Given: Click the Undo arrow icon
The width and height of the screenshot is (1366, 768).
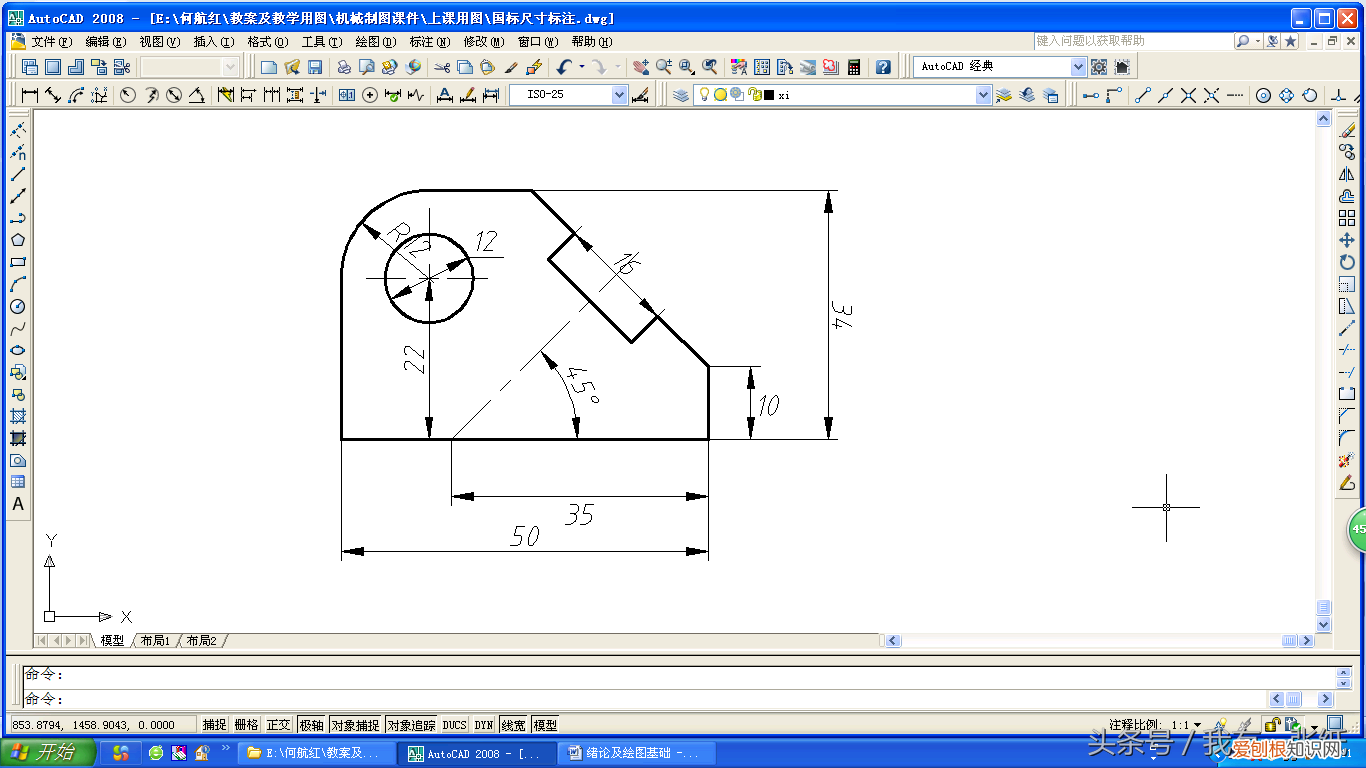Looking at the screenshot, I should (564, 67).
